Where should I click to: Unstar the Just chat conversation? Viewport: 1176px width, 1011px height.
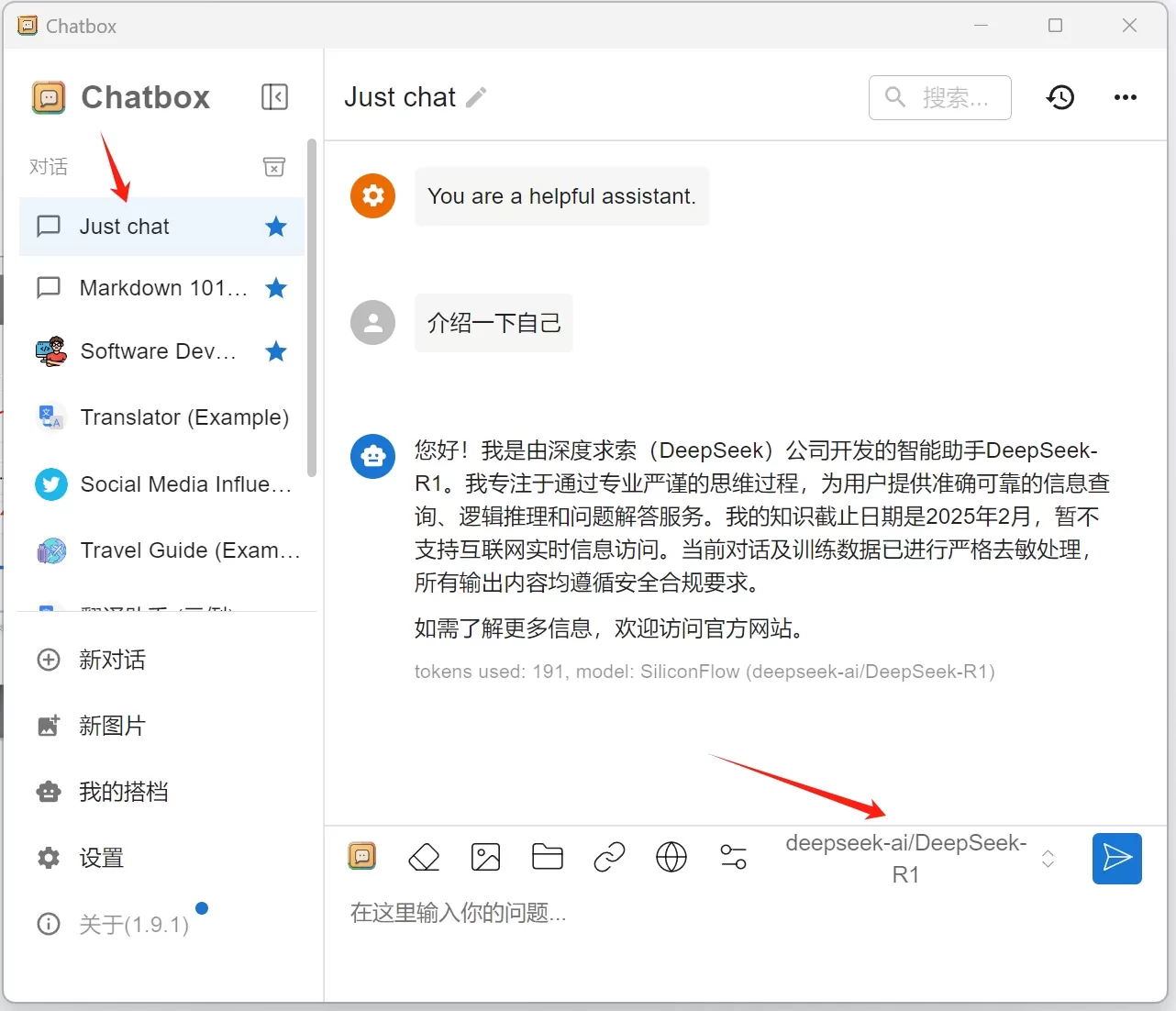276,227
